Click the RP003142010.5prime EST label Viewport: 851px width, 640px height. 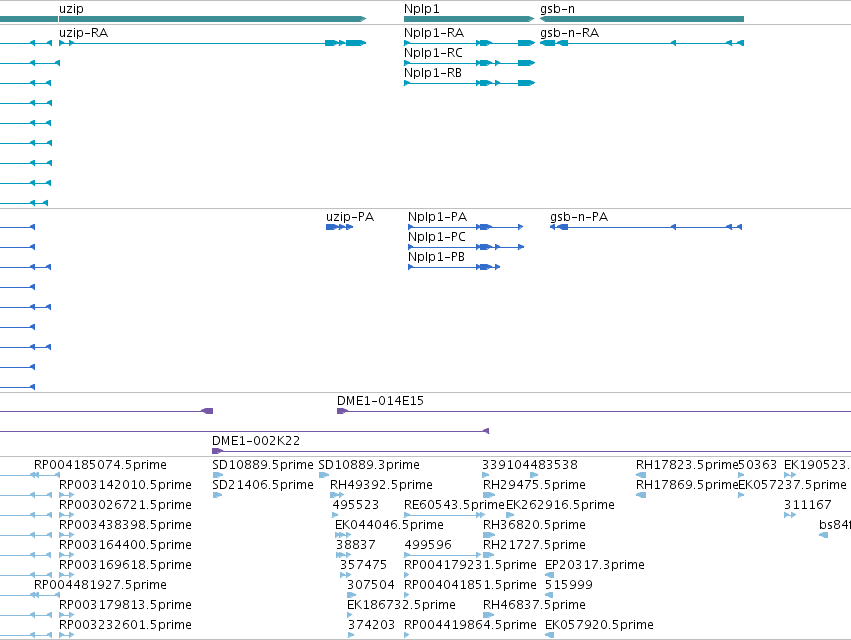125,484
